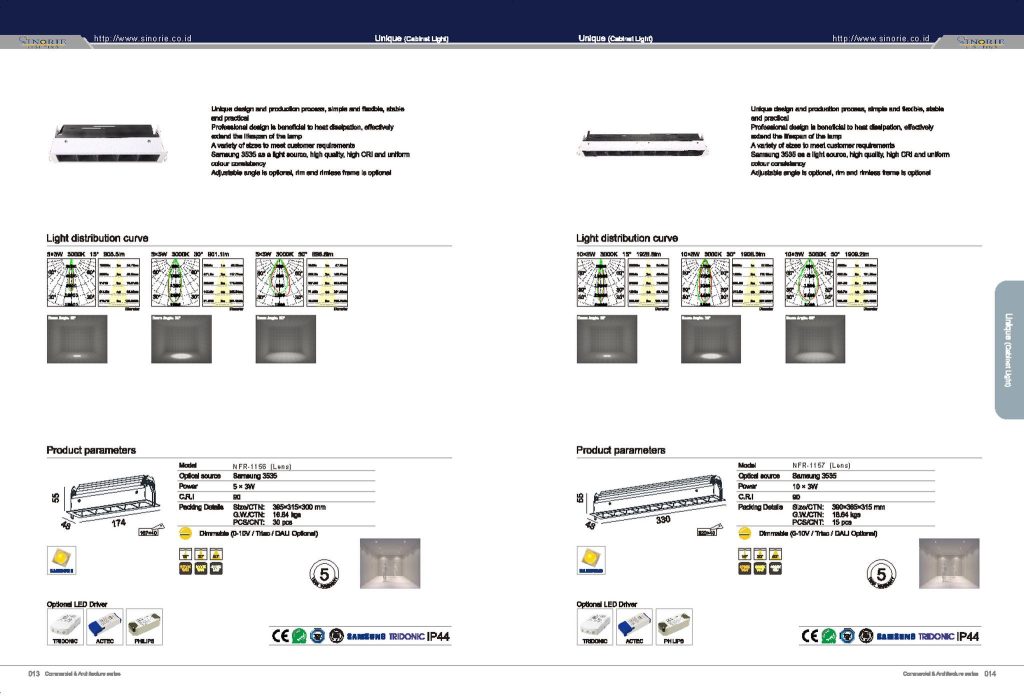Screen dimensions: 1024x700
Task: Click the Sinorie logo in top-left header
Action: (44, 41)
